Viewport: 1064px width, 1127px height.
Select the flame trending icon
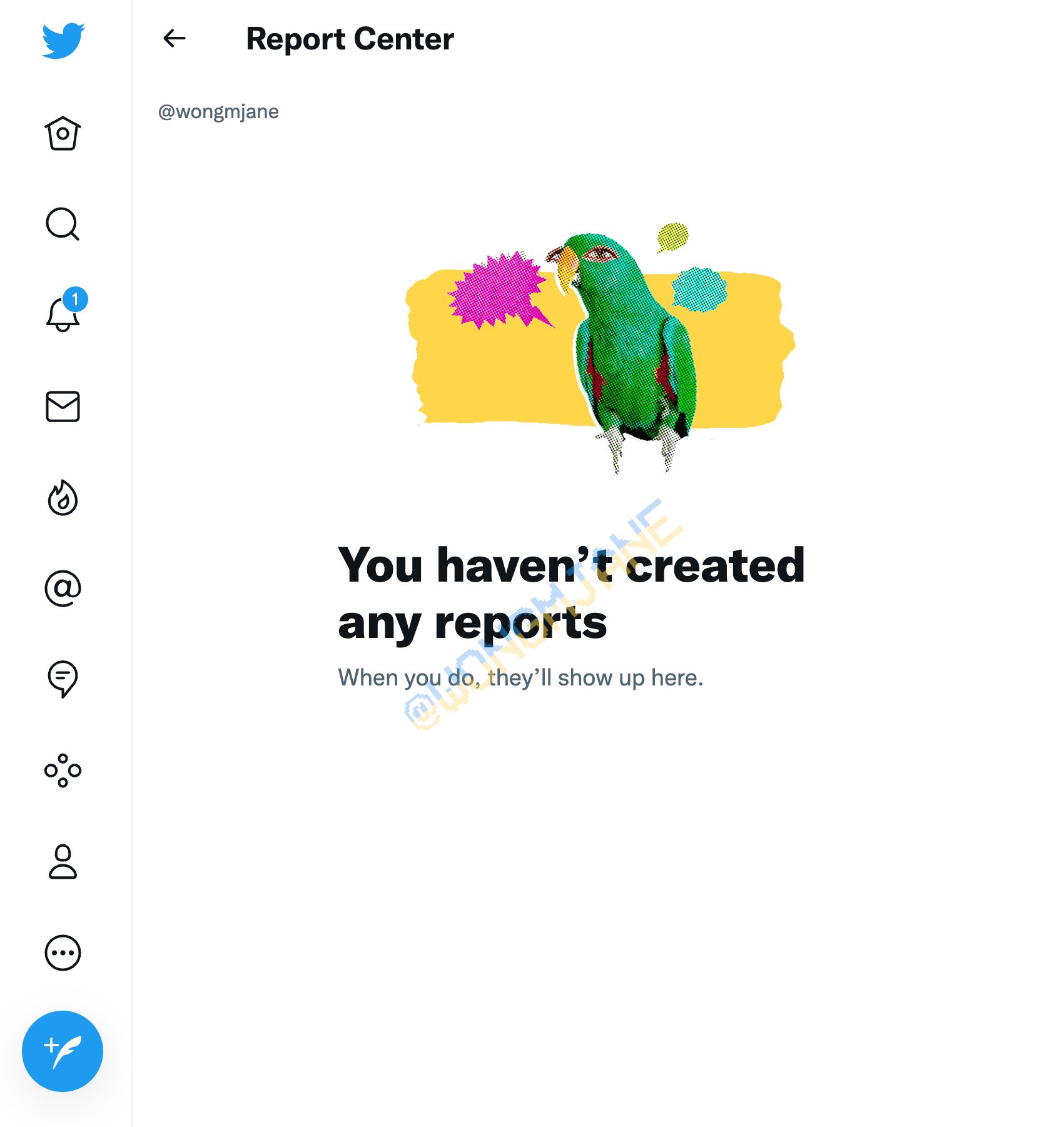pos(63,498)
